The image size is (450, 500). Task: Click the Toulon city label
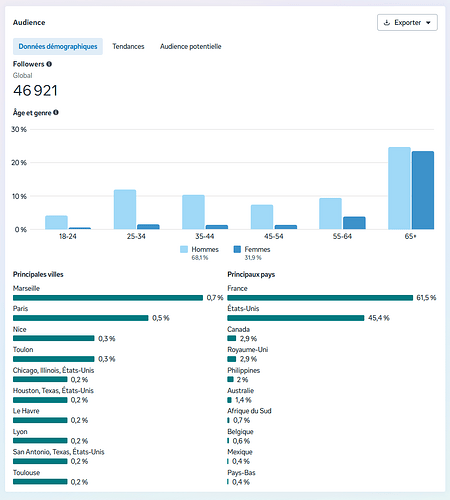pos(23,350)
